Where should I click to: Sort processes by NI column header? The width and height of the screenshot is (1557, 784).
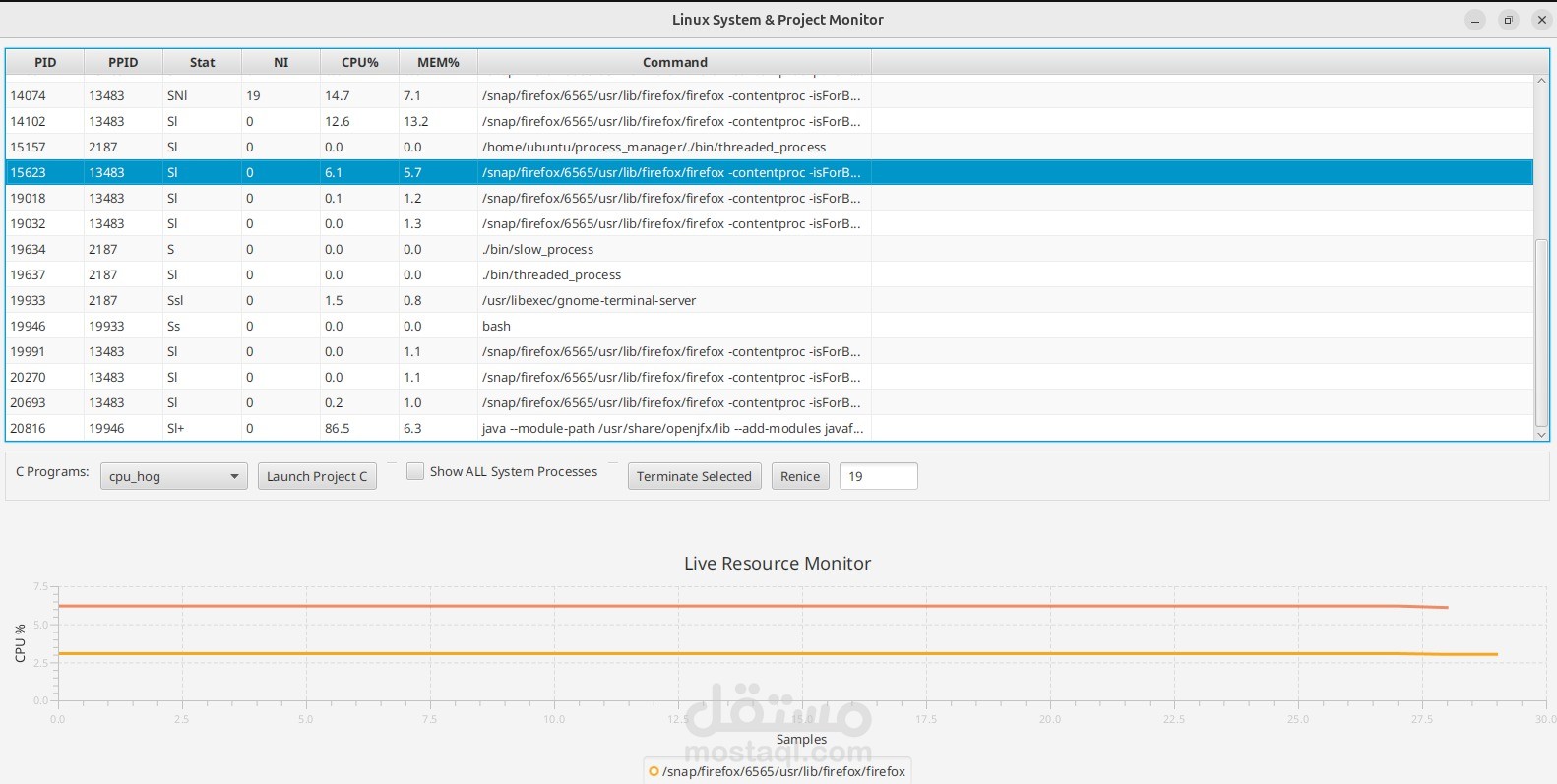280,62
